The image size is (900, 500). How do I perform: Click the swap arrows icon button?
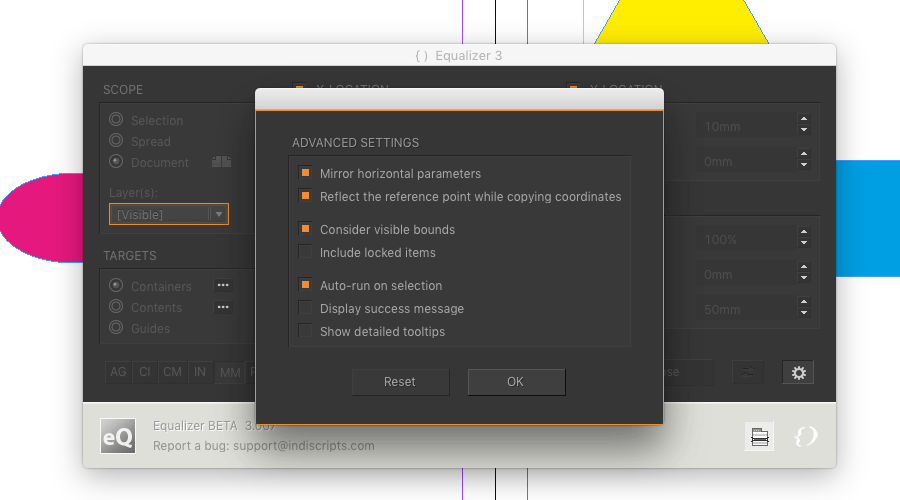pos(747,373)
